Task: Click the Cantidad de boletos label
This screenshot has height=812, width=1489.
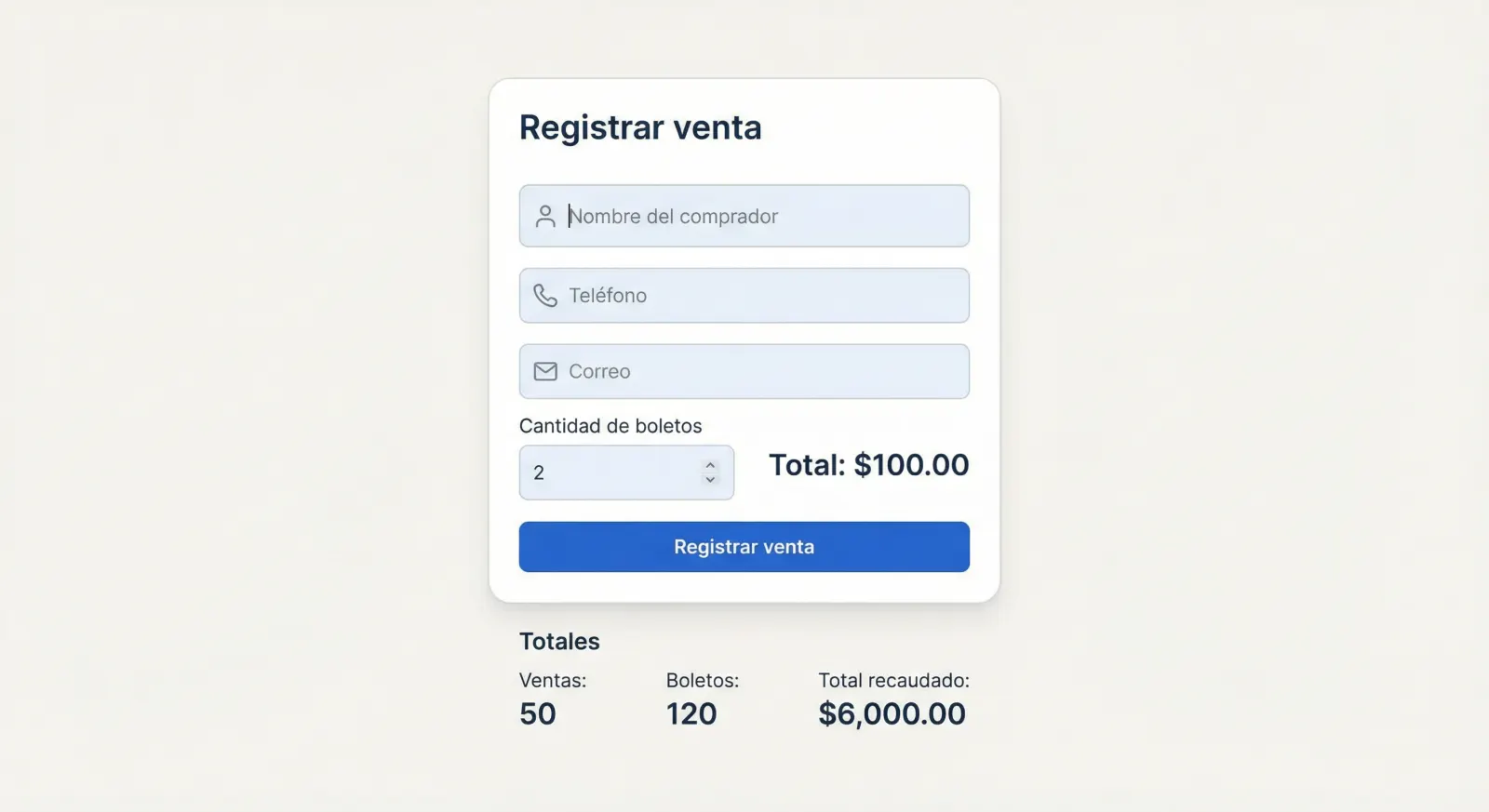Action: pos(610,426)
